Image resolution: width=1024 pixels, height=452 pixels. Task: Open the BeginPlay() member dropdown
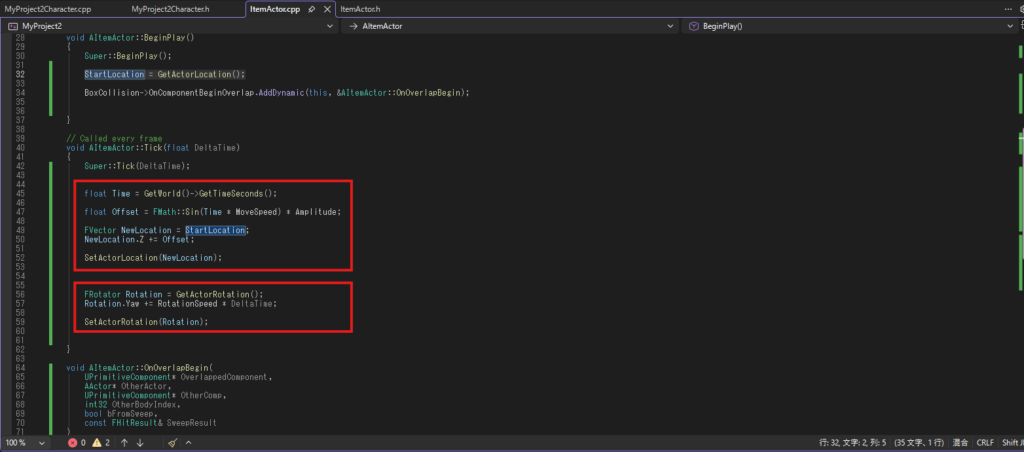click(x=850, y=26)
